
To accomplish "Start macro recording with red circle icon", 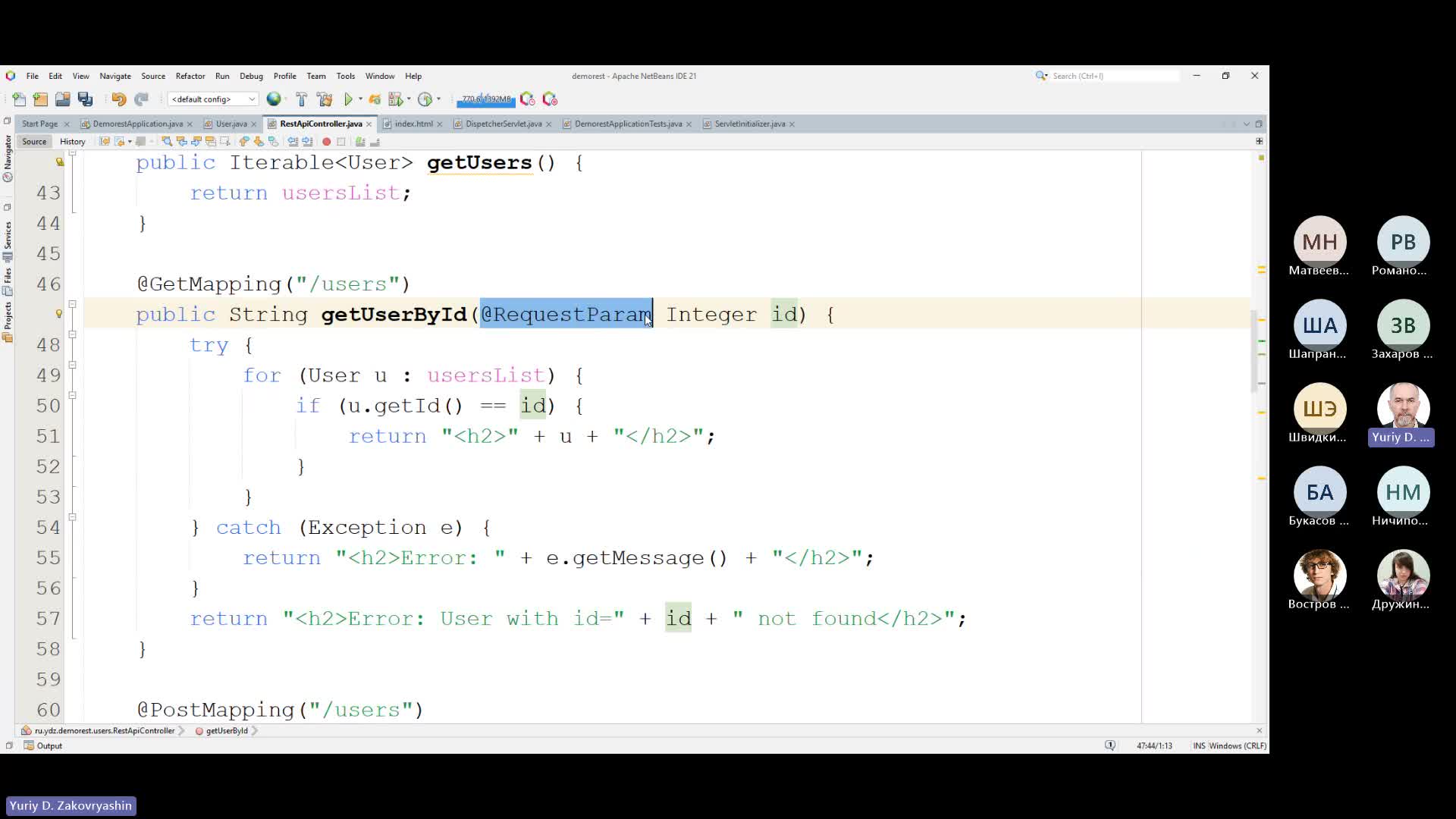I will pyautogui.click(x=327, y=142).
